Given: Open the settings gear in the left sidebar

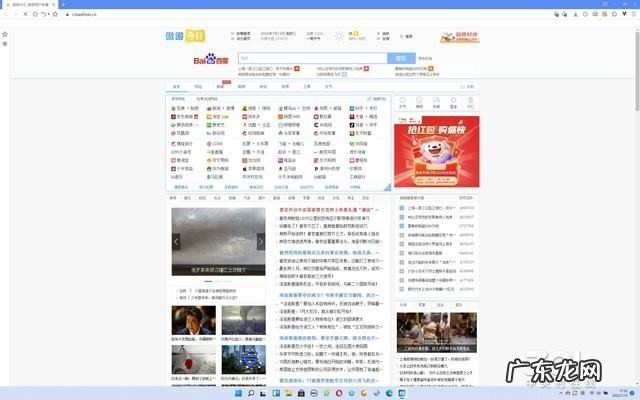Looking at the screenshot, I should coord(5,43).
